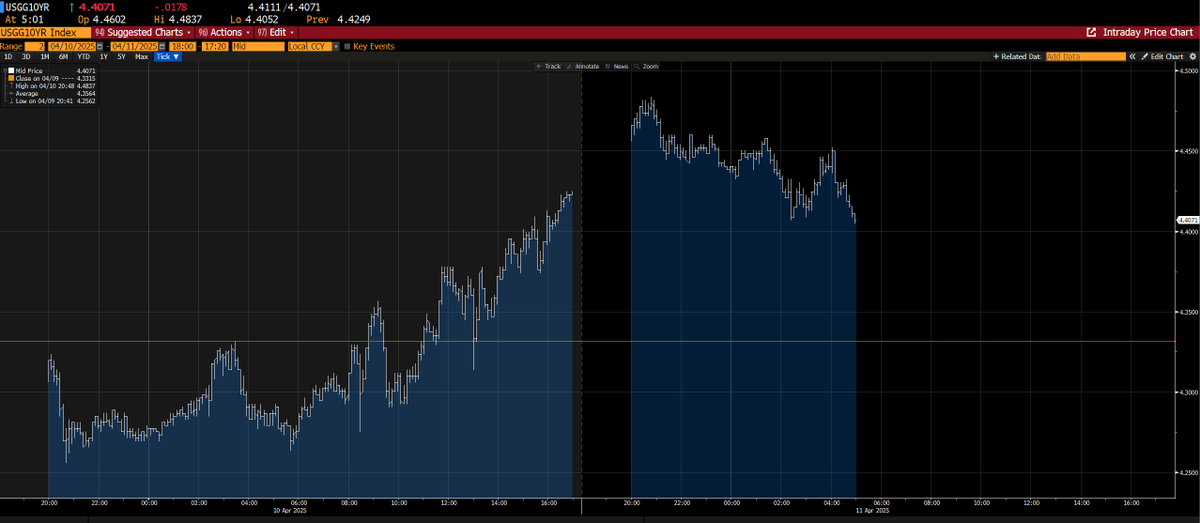Click Related Data plus button
Image resolution: width=1200 pixels, height=523 pixels.
(x=1017, y=57)
